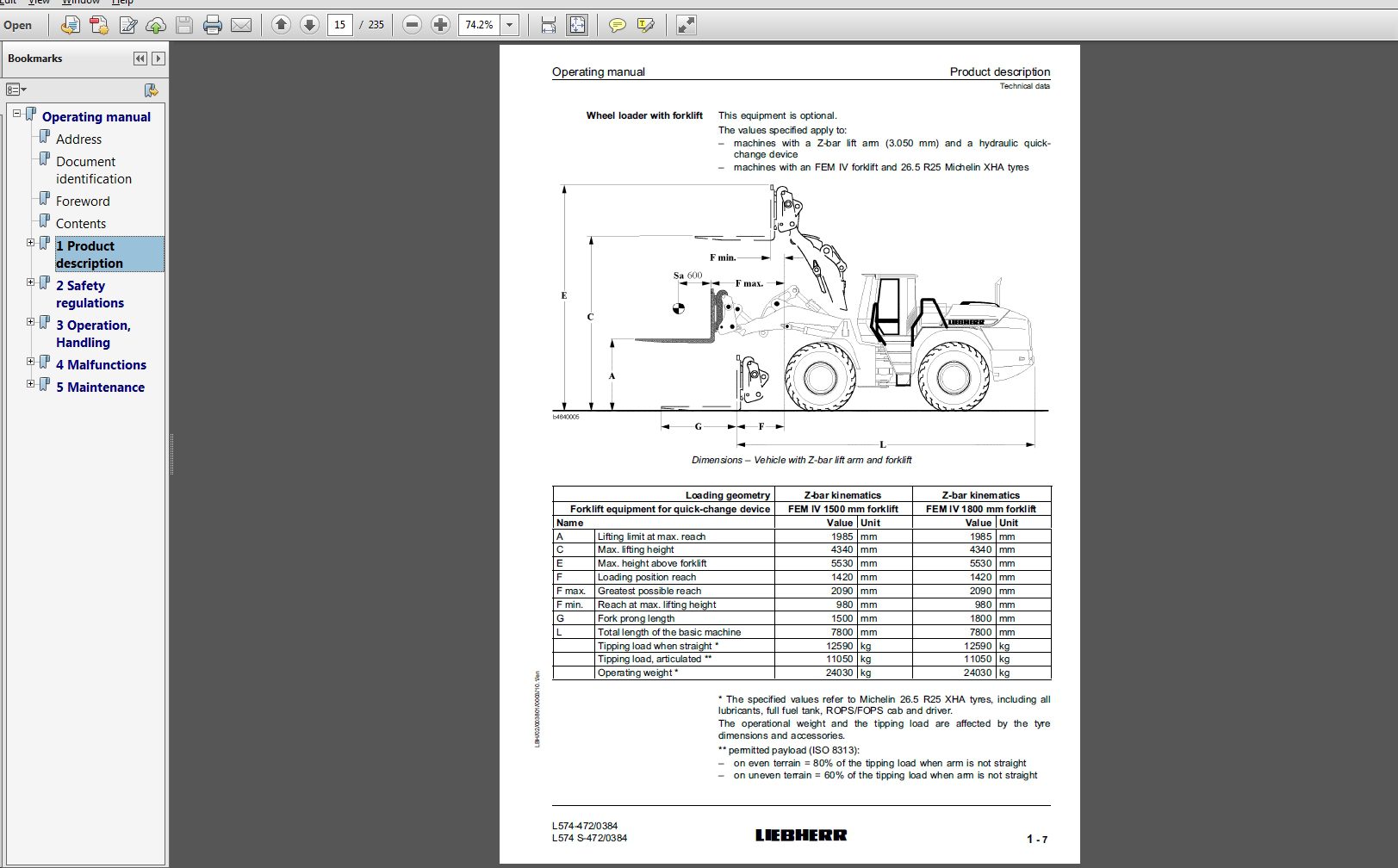Click the Open button in the toolbar
This screenshot has height=868, width=1398.
click(x=17, y=25)
